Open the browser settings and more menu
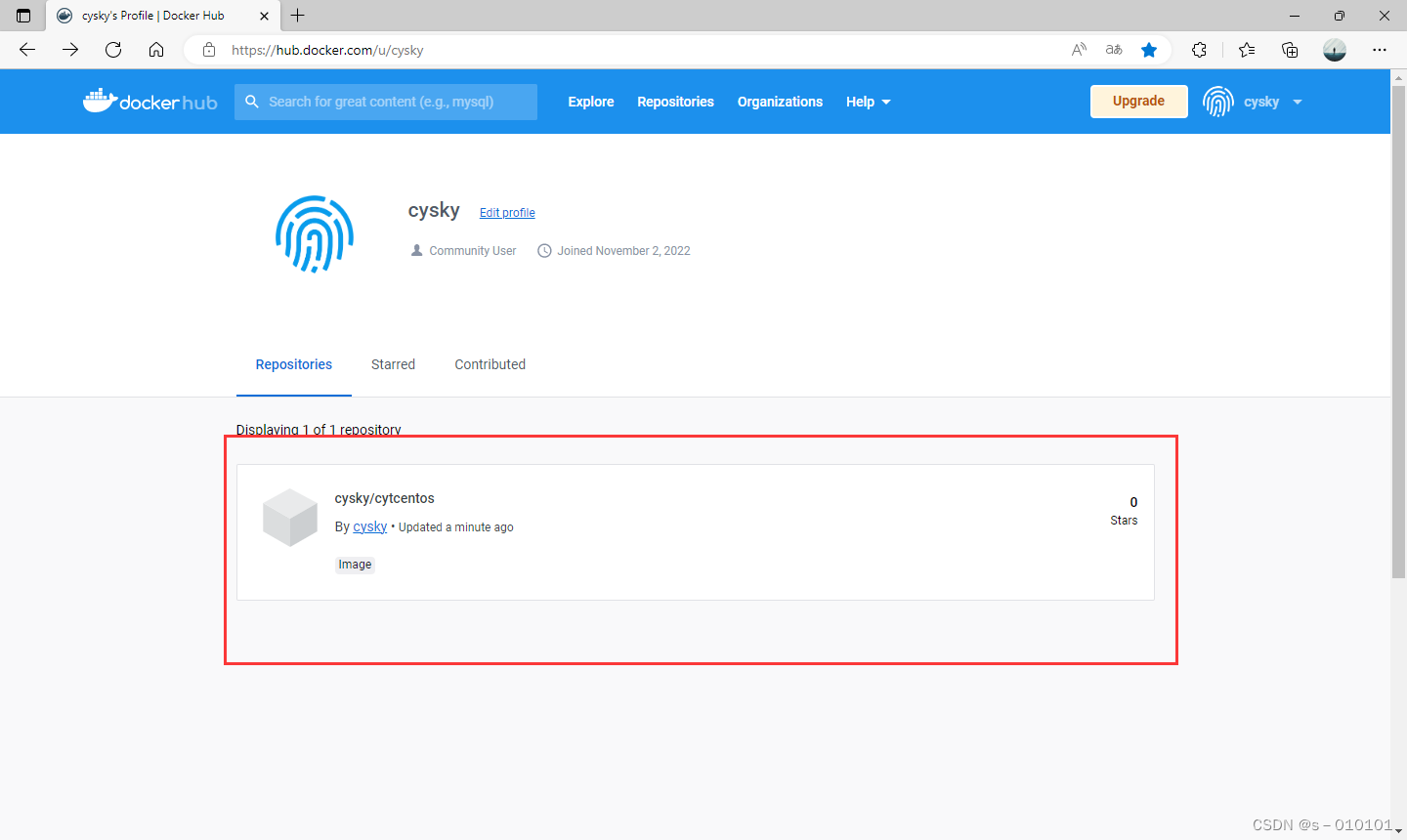1407x840 pixels. (1380, 50)
